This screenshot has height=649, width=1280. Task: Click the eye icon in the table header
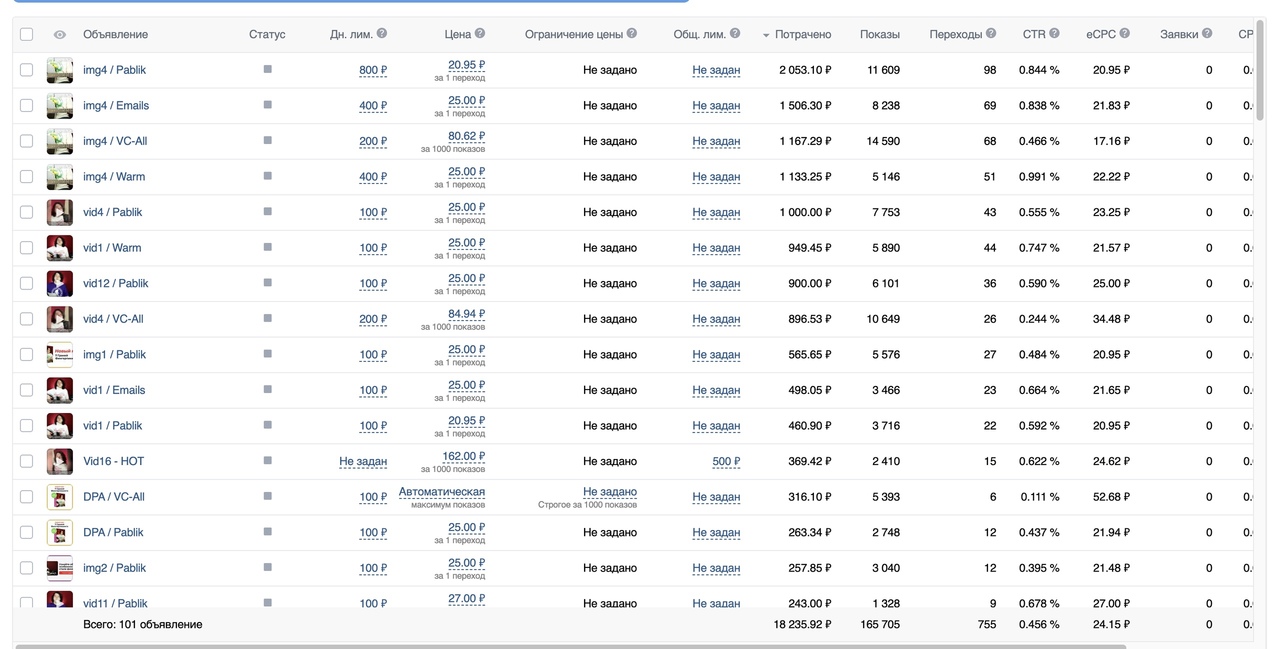point(60,34)
